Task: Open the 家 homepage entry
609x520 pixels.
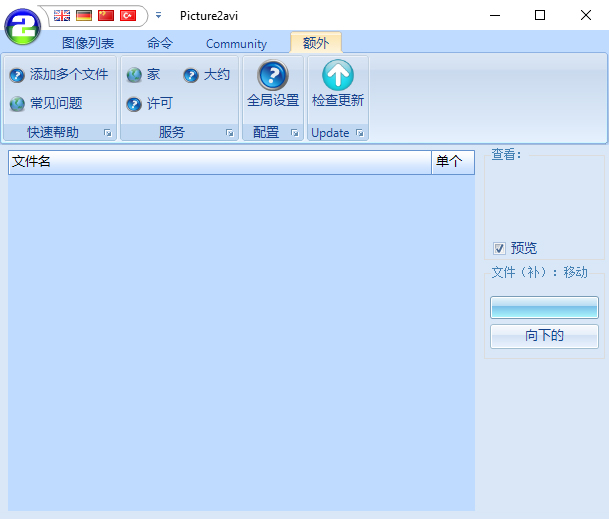Action: [153, 75]
